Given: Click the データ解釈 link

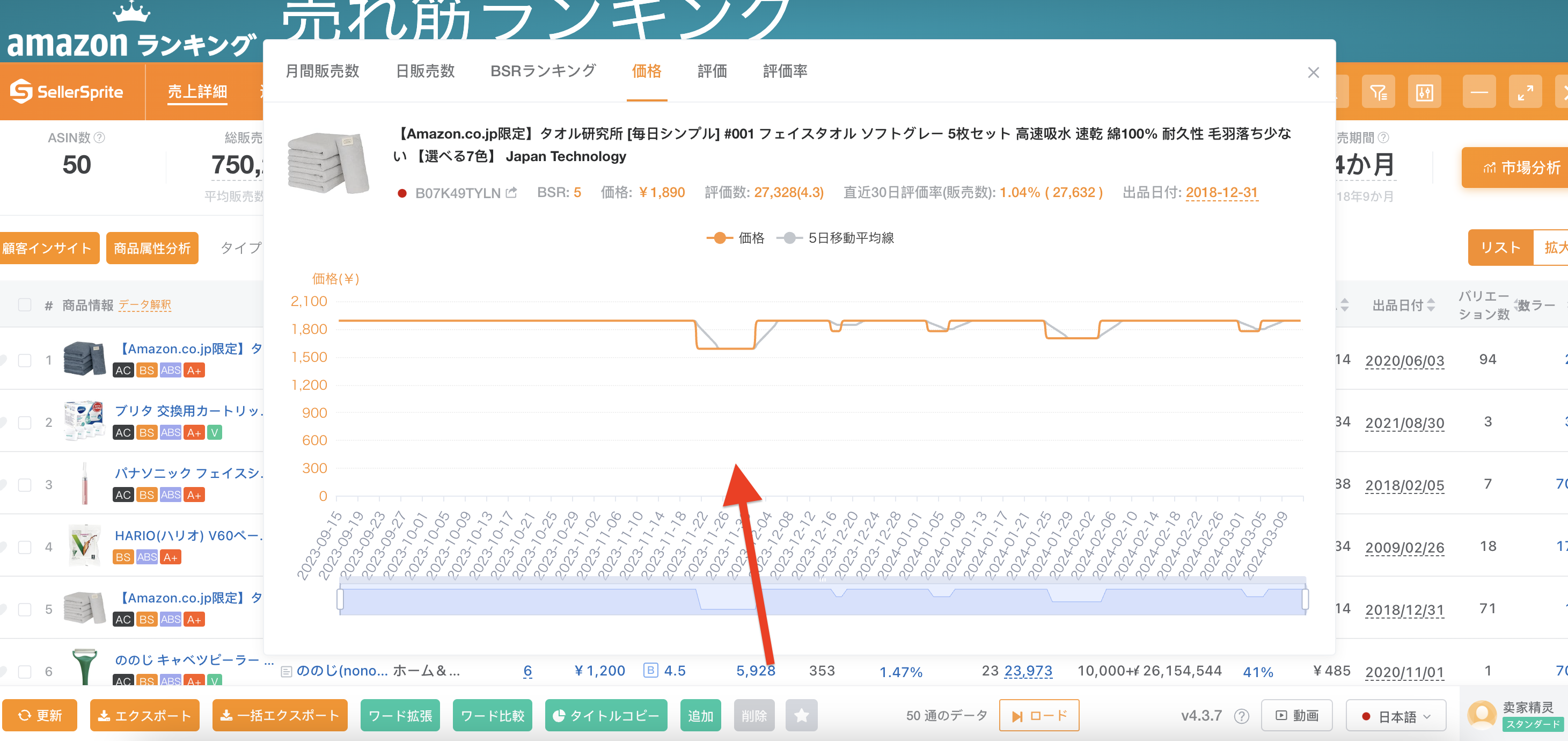Looking at the screenshot, I should [x=145, y=305].
